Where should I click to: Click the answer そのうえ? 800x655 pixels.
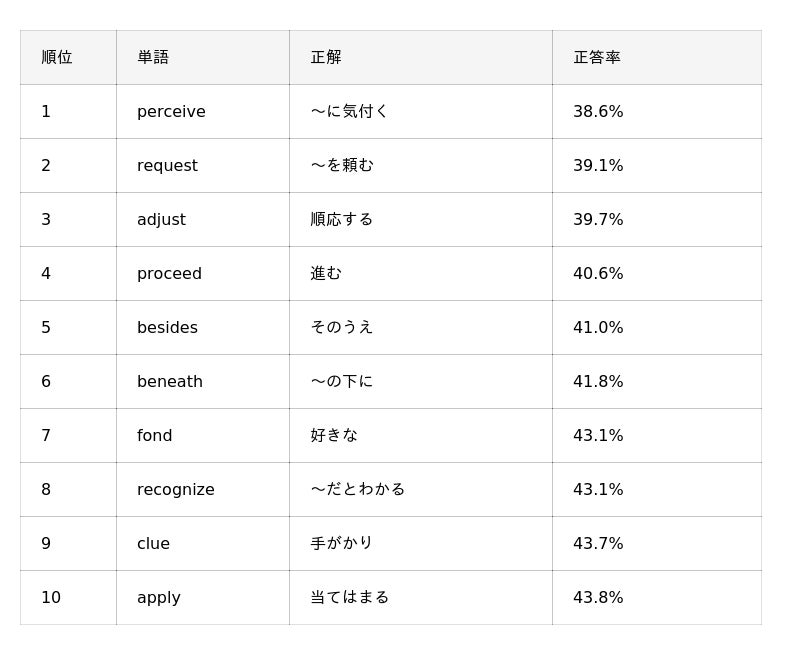(x=342, y=327)
